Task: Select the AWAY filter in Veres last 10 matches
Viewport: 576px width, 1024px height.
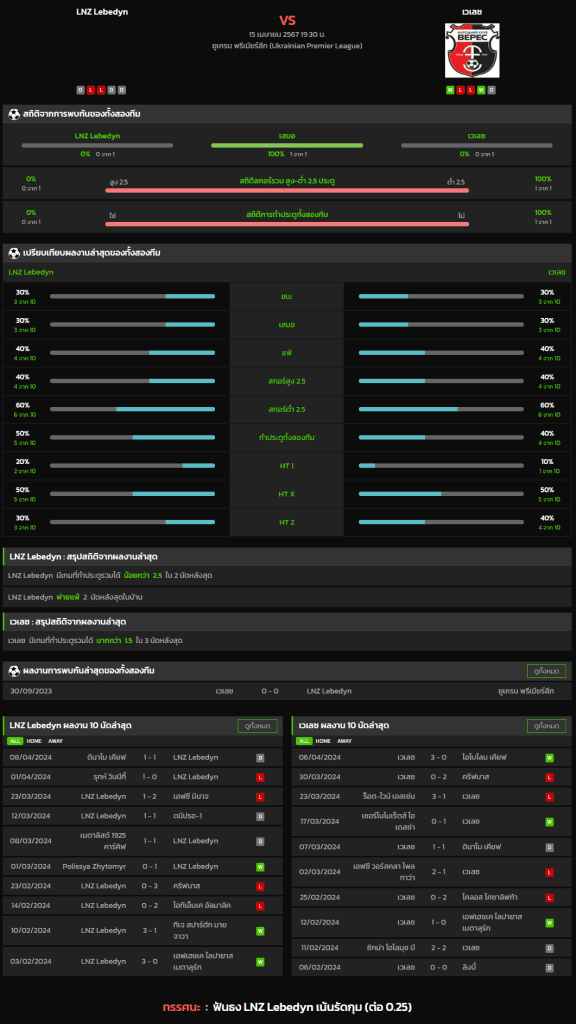Action: tap(345, 741)
